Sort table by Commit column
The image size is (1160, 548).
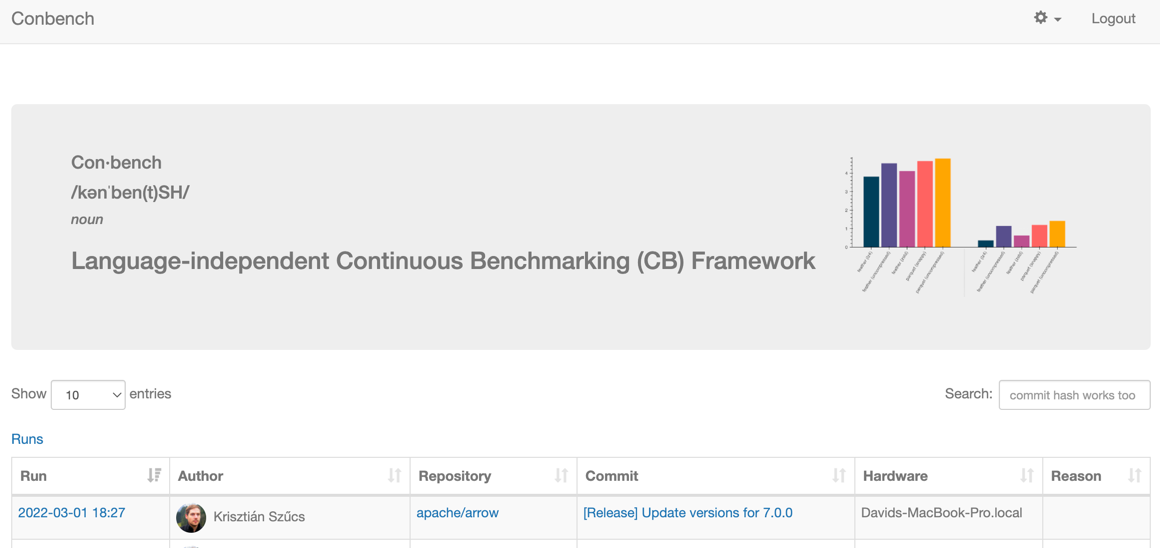click(838, 476)
